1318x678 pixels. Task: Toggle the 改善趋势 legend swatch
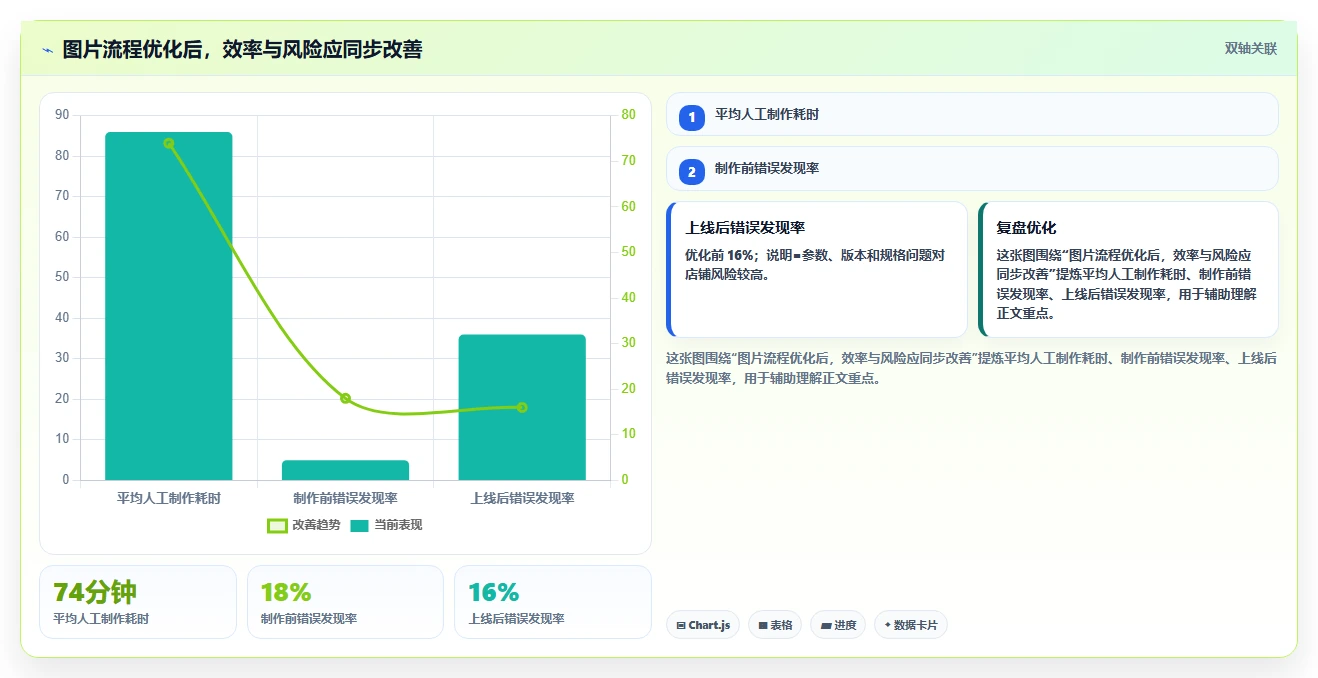pyautogui.click(x=278, y=525)
